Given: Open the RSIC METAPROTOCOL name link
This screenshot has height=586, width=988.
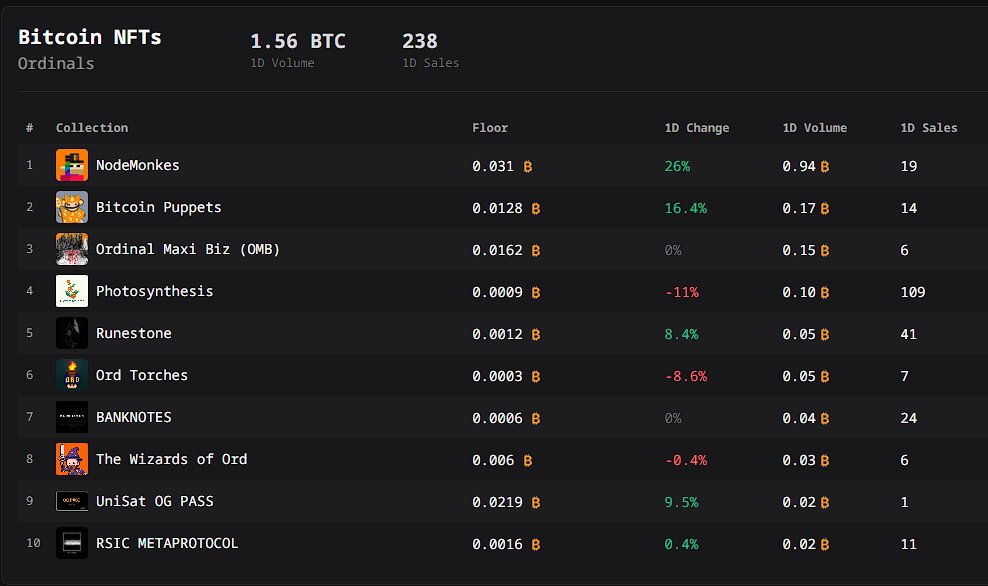Looking at the screenshot, I should [x=167, y=543].
